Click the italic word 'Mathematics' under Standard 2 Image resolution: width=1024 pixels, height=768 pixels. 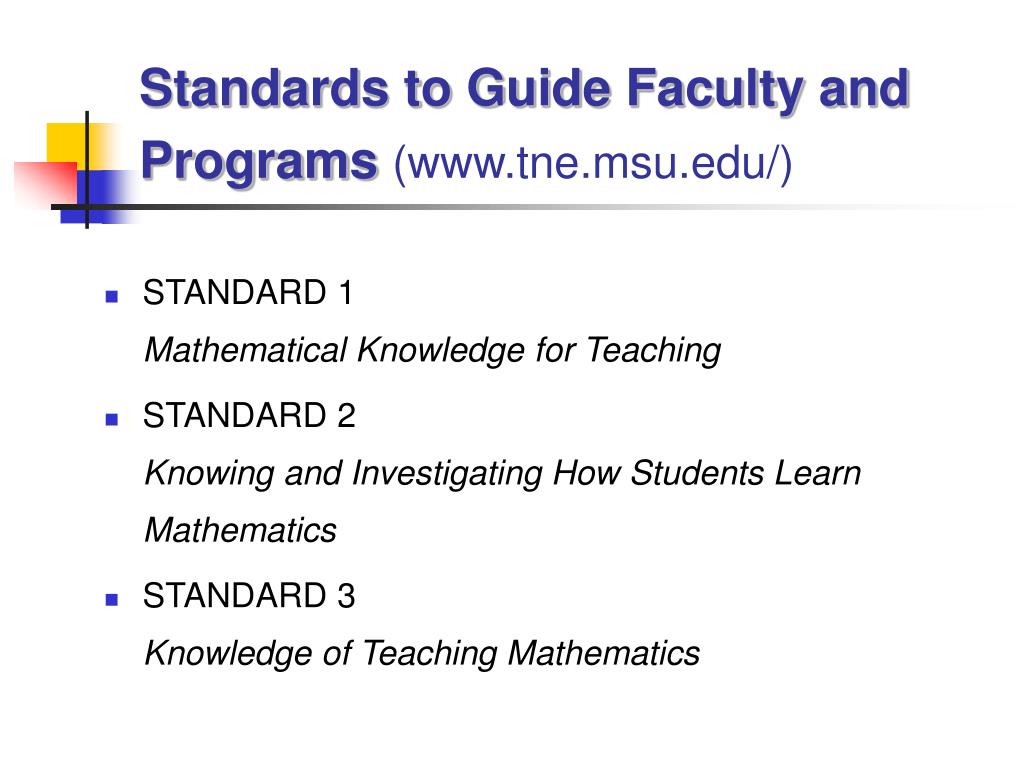[x=240, y=530]
